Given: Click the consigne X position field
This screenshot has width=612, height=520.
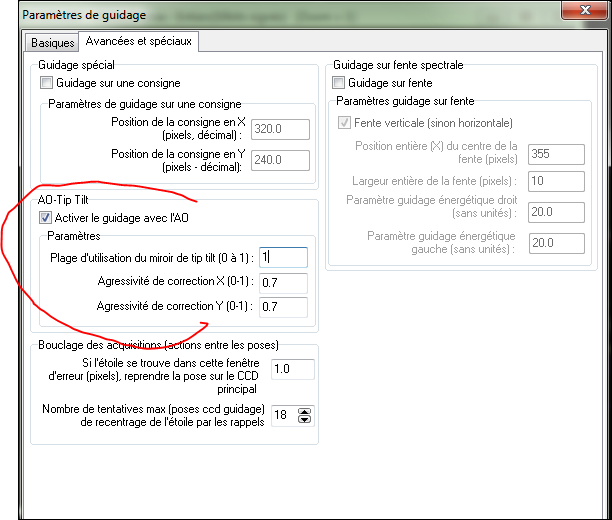Looking at the screenshot, I should pyautogui.click(x=281, y=129).
